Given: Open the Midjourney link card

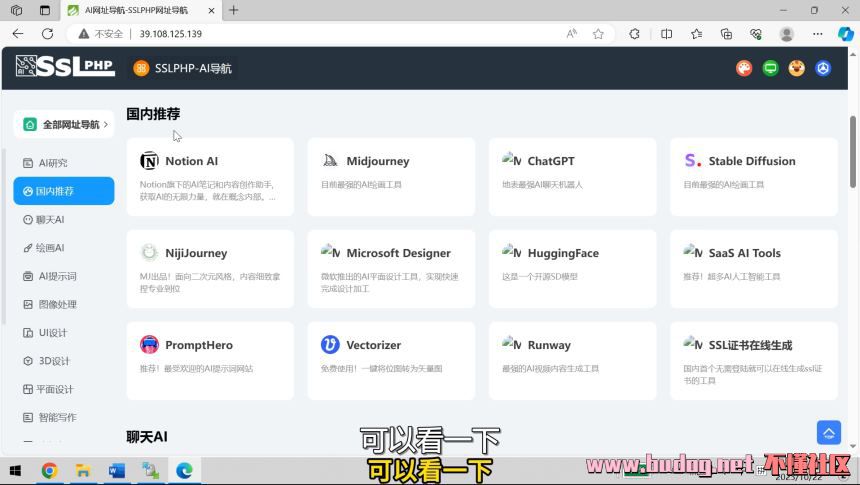Looking at the screenshot, I should pyautogui.click(x=391, y=176).
